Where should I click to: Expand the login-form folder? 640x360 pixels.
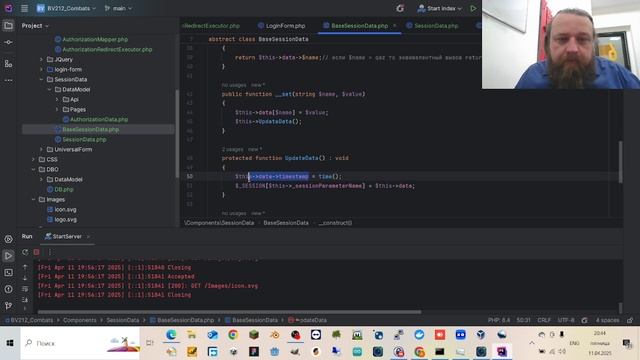pos(41,69)
